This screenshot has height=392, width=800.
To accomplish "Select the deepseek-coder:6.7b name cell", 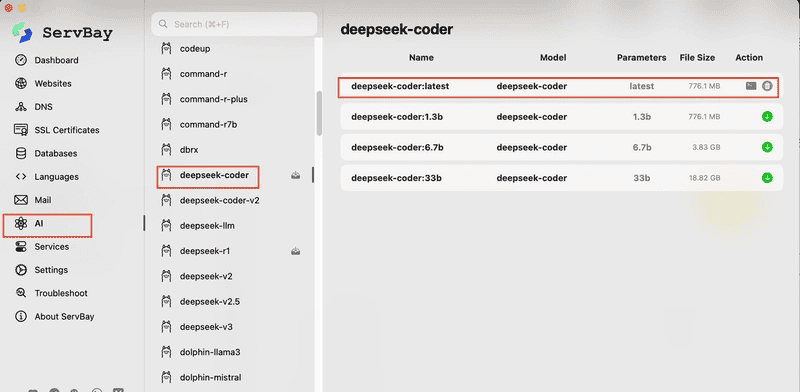I will tap(397, 148).
